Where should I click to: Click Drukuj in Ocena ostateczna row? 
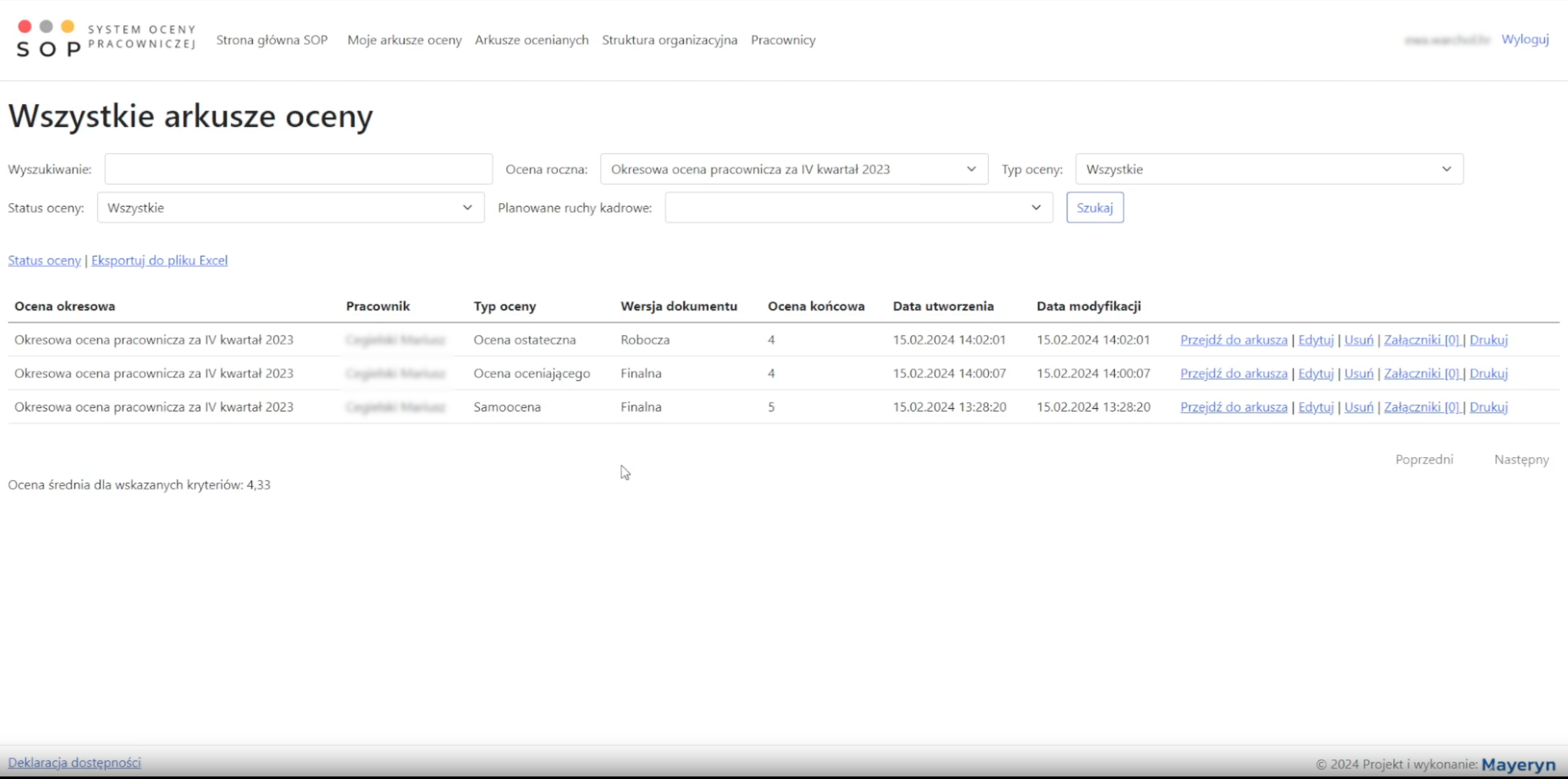tap(1488, 340)
